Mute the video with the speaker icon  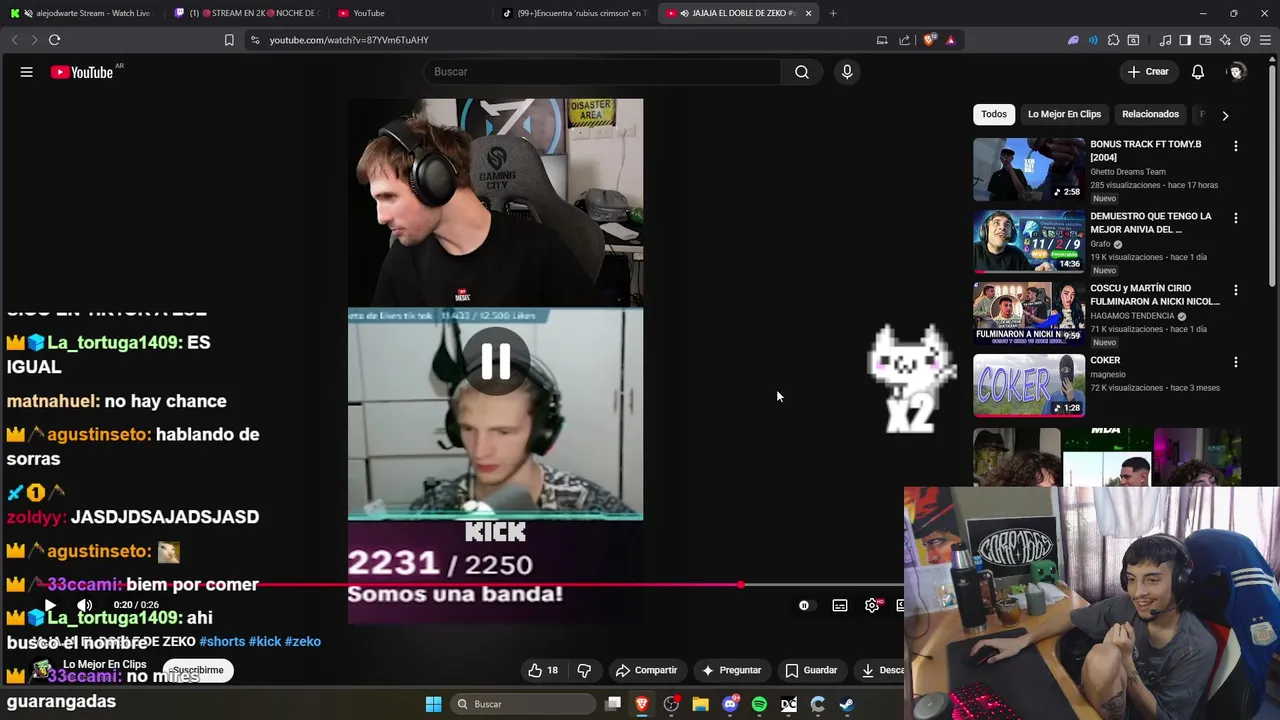[x=84, y=605]
